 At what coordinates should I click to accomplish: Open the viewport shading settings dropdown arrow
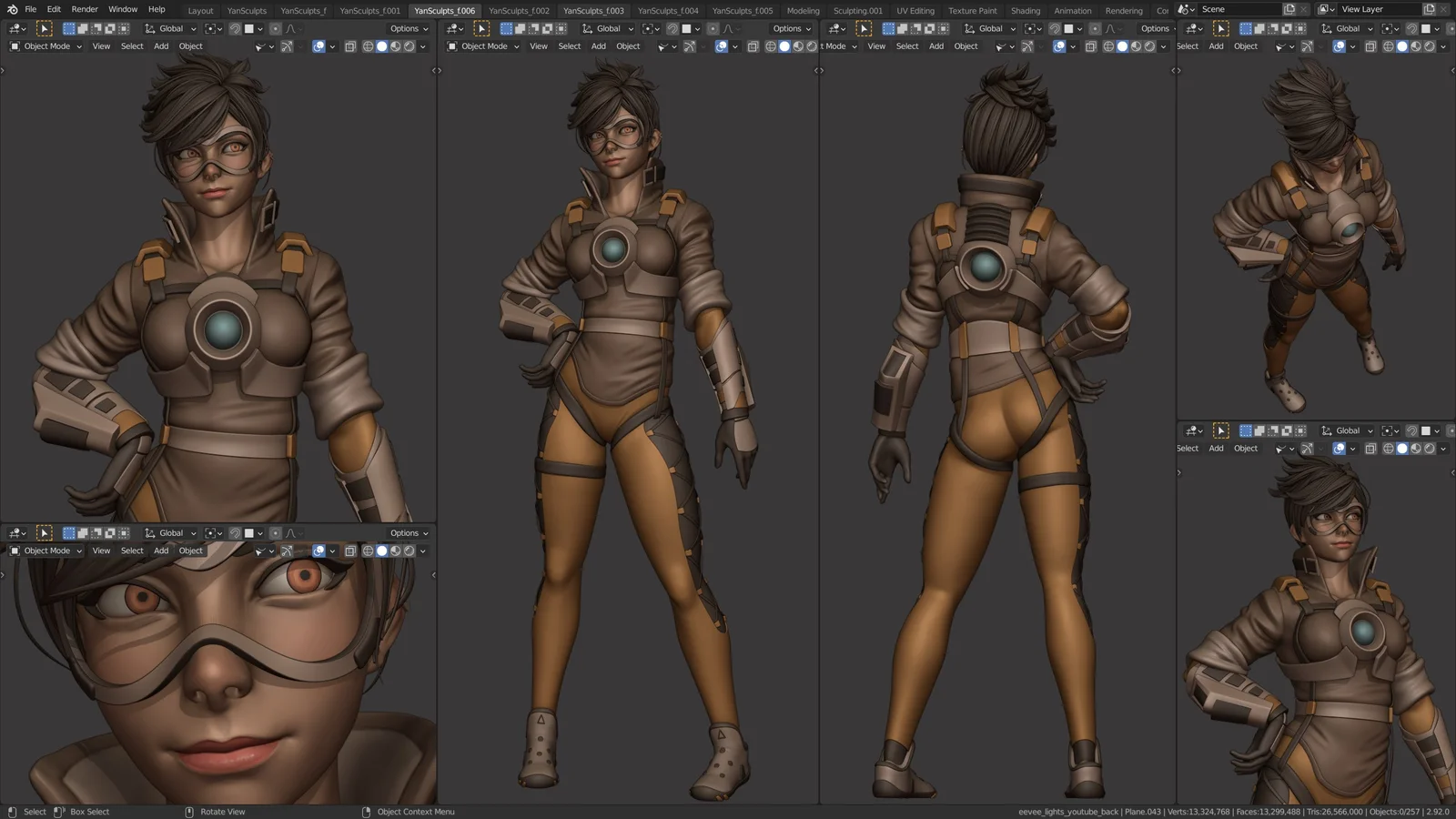pos(421,46)
